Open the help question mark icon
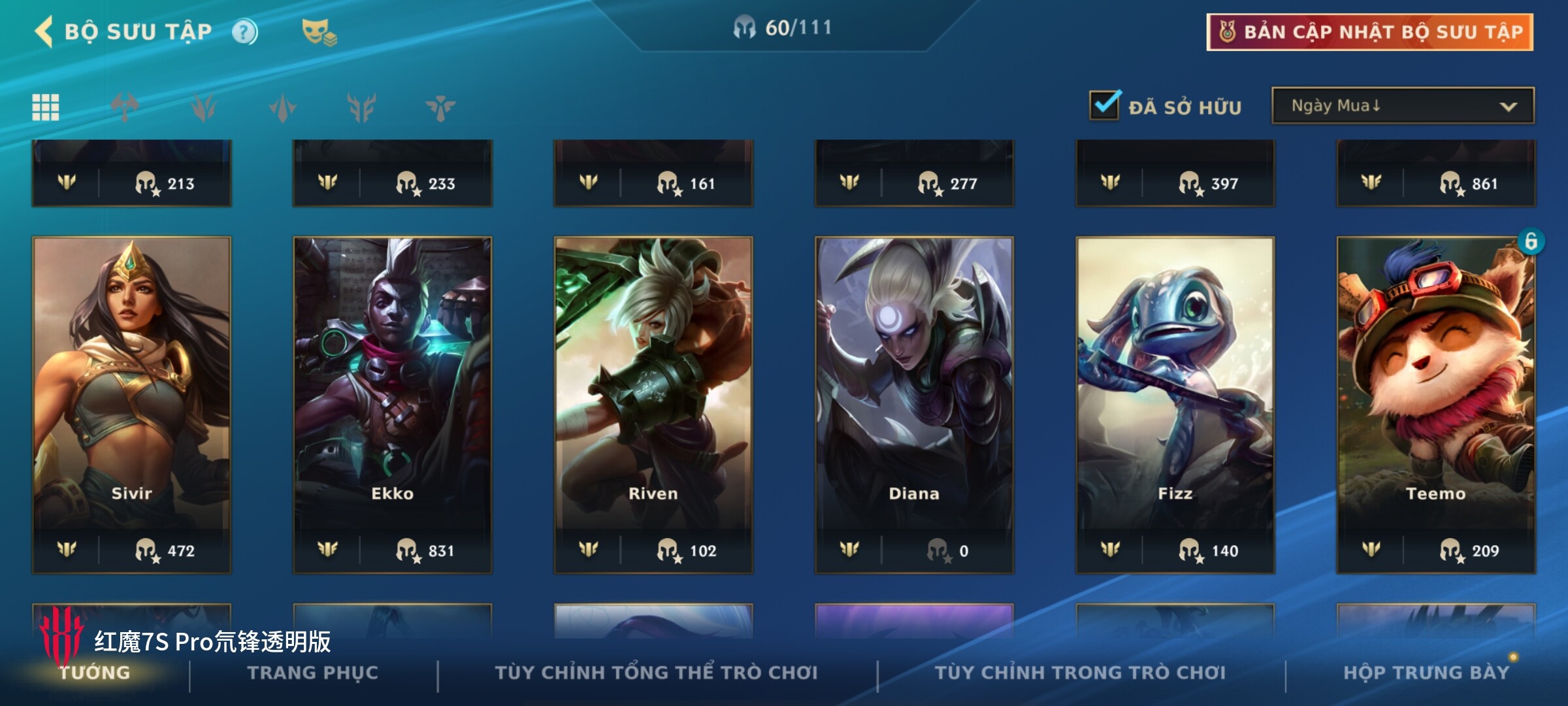This screenshot has width=1568, height=706. (x=245, y=31)
